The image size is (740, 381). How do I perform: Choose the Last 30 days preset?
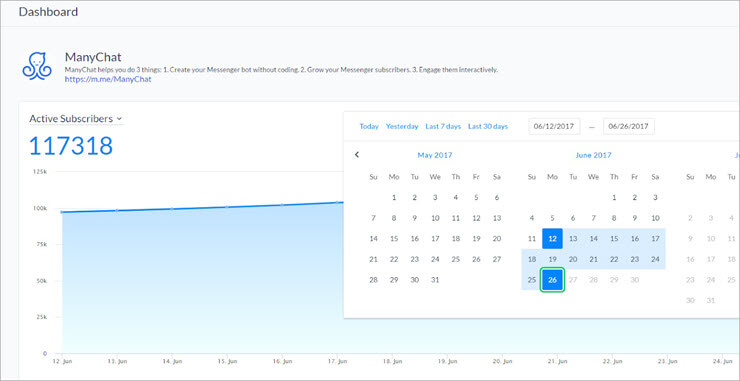point(488,127)
